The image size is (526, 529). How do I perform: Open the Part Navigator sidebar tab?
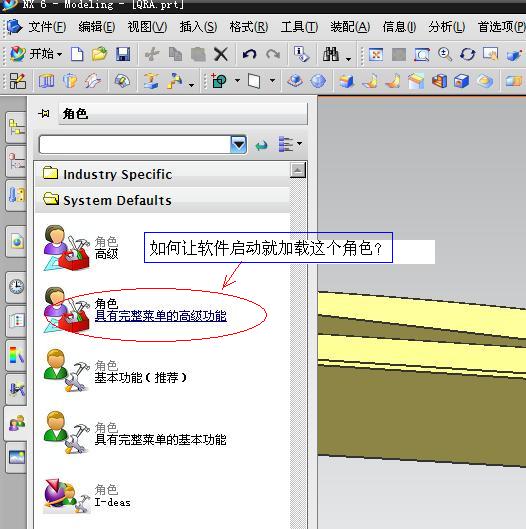point(17,162)
